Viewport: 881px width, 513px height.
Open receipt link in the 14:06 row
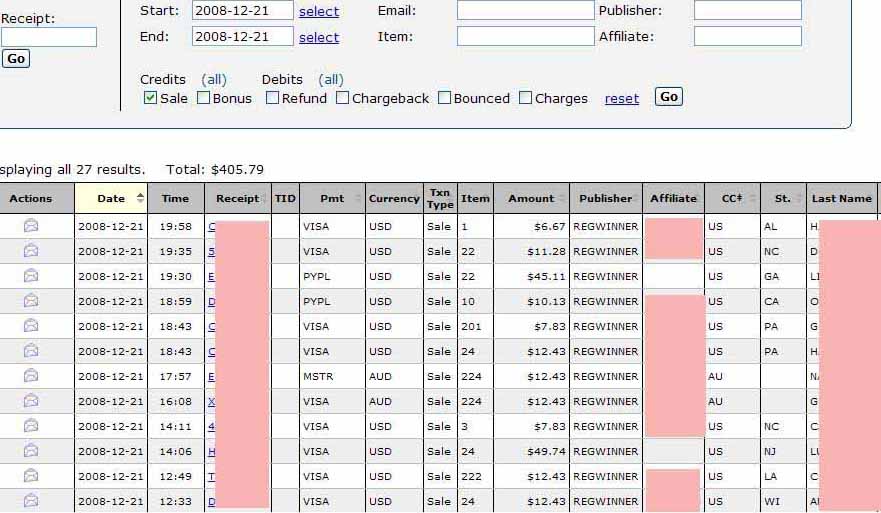tap(211, 451)
